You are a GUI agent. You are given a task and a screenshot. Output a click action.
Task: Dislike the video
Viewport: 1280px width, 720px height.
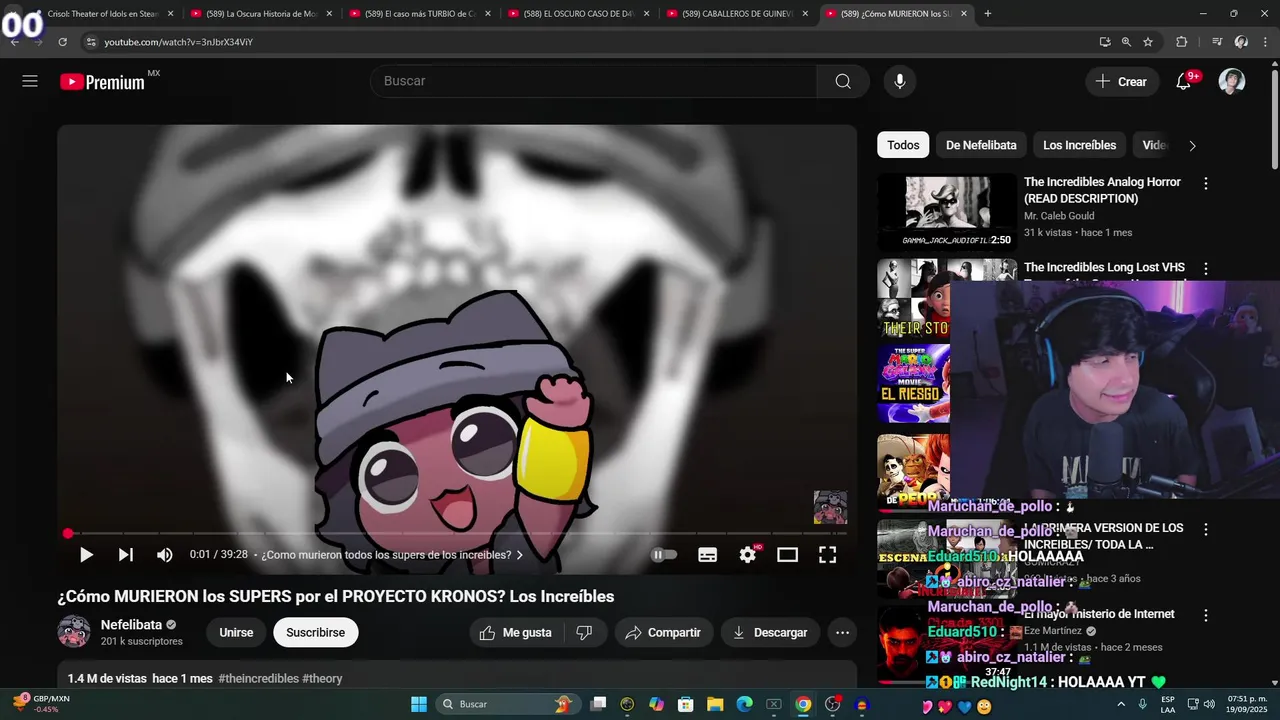(585, 633)
